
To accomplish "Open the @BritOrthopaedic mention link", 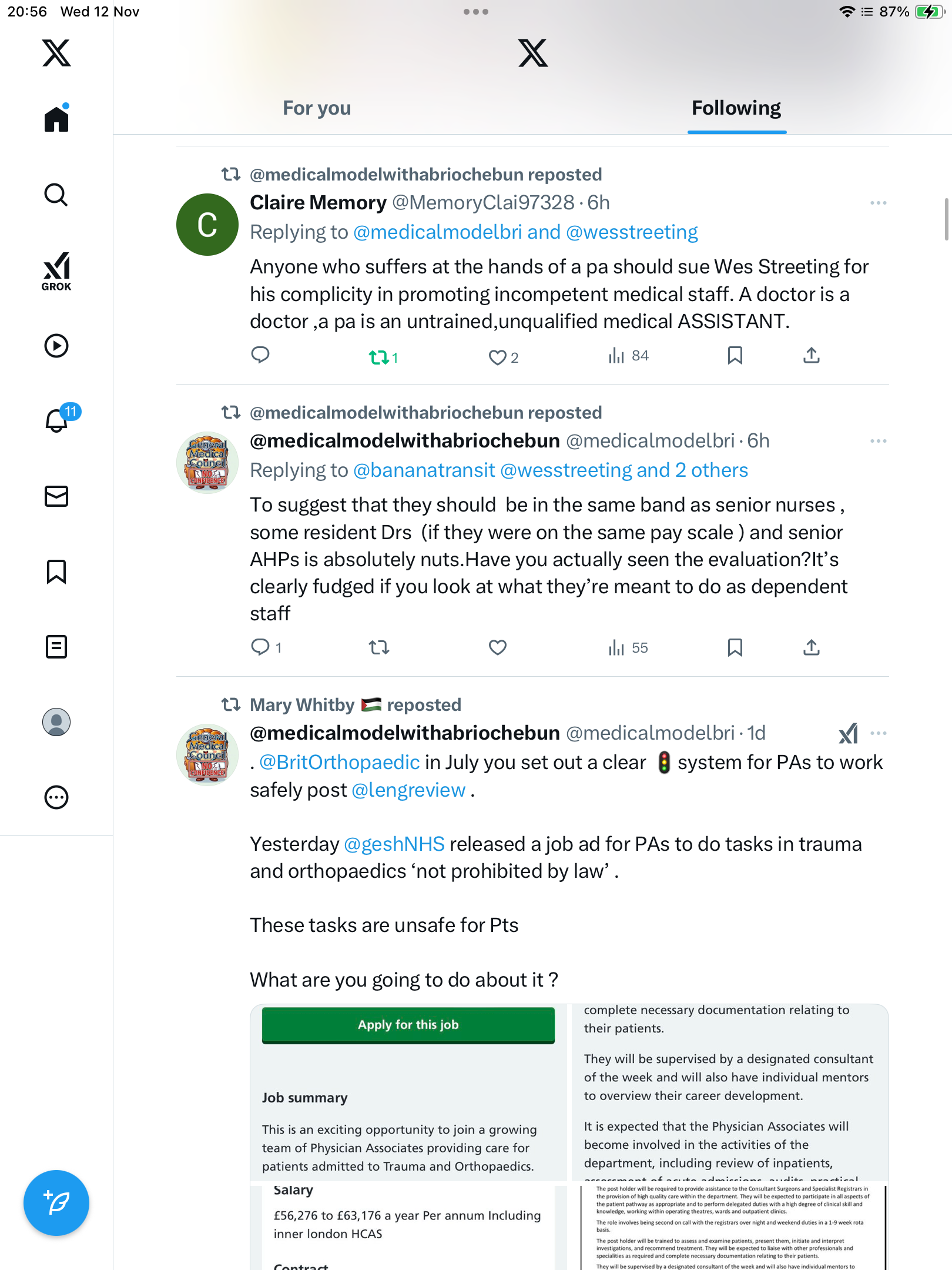I will [x=339, y=763].
